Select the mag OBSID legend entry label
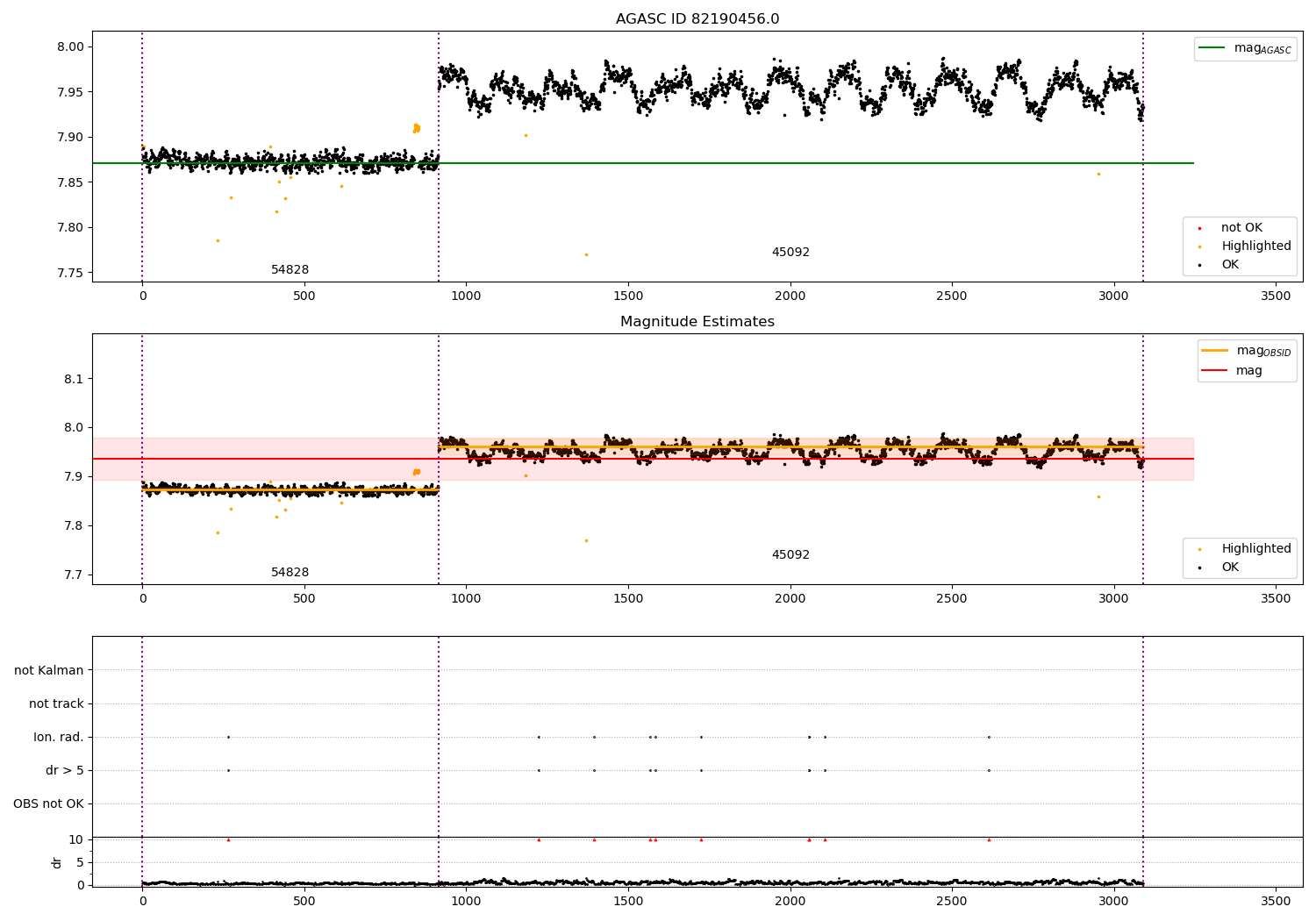Image resolution: width=1316 pixels, height=921 pixels. point(1263,351)
